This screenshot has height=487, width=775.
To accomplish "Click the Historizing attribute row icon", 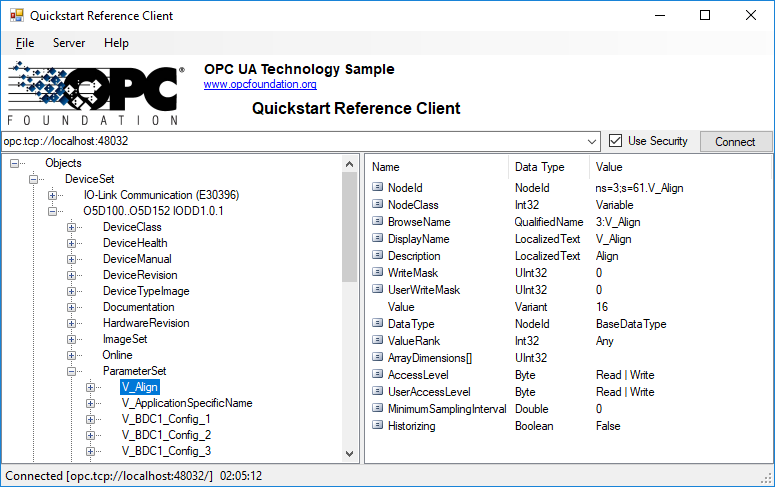I will tap(378, 425).
